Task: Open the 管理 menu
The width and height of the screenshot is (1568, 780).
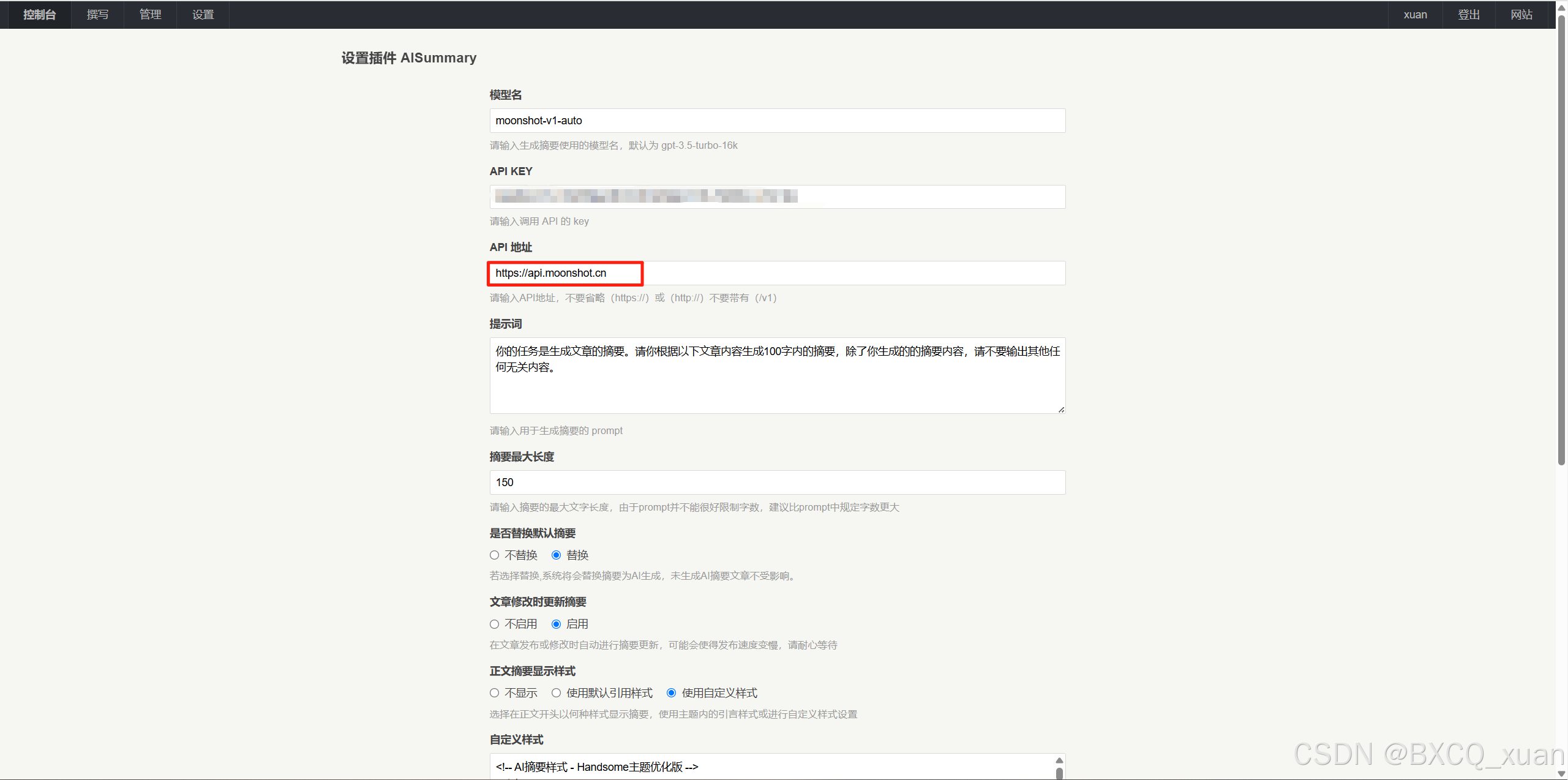Action: pos(150,15)
